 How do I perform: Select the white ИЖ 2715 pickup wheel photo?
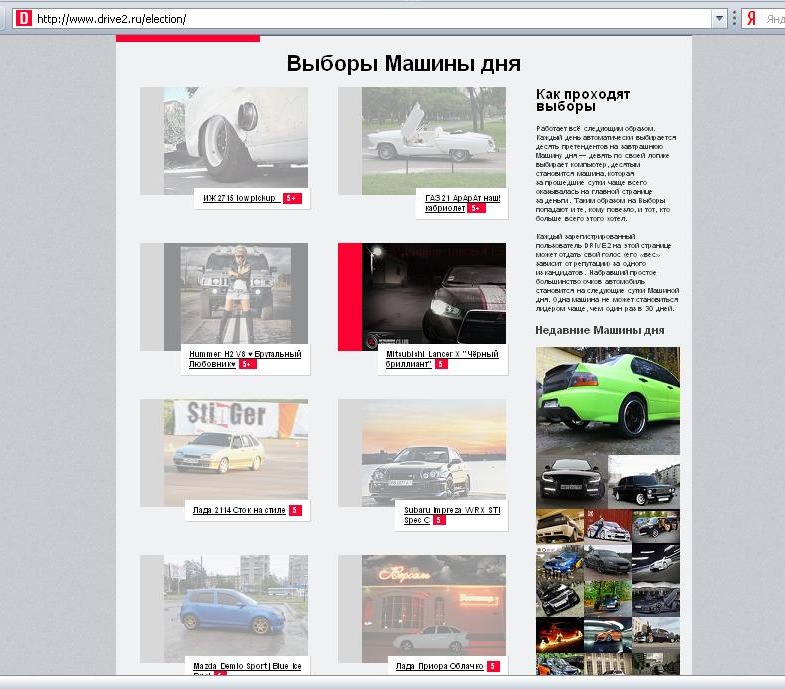(236, 141)
